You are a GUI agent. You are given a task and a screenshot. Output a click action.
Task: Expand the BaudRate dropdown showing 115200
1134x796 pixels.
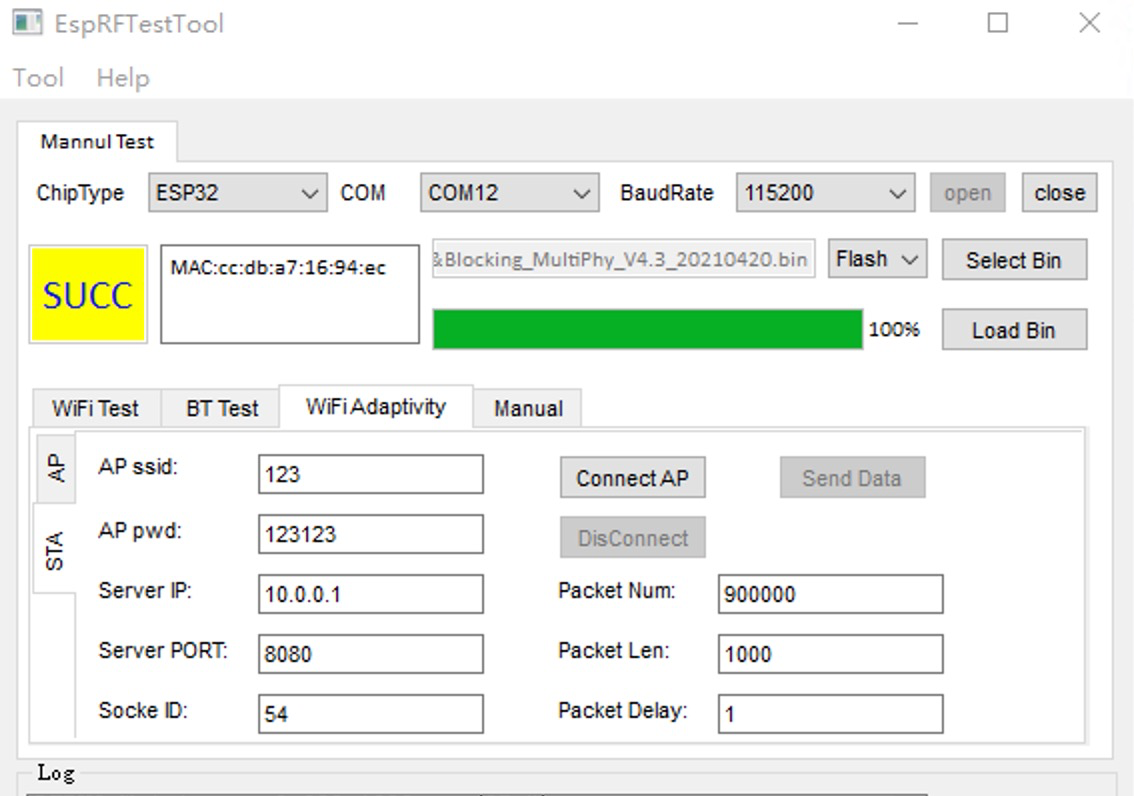coord(825,193)
